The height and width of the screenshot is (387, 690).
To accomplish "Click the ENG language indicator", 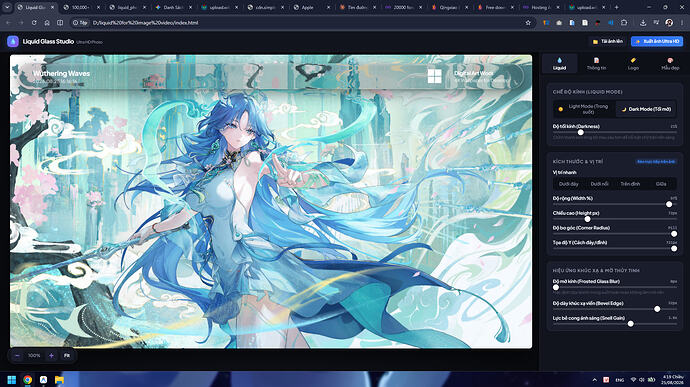I will [x=620, y=380].
